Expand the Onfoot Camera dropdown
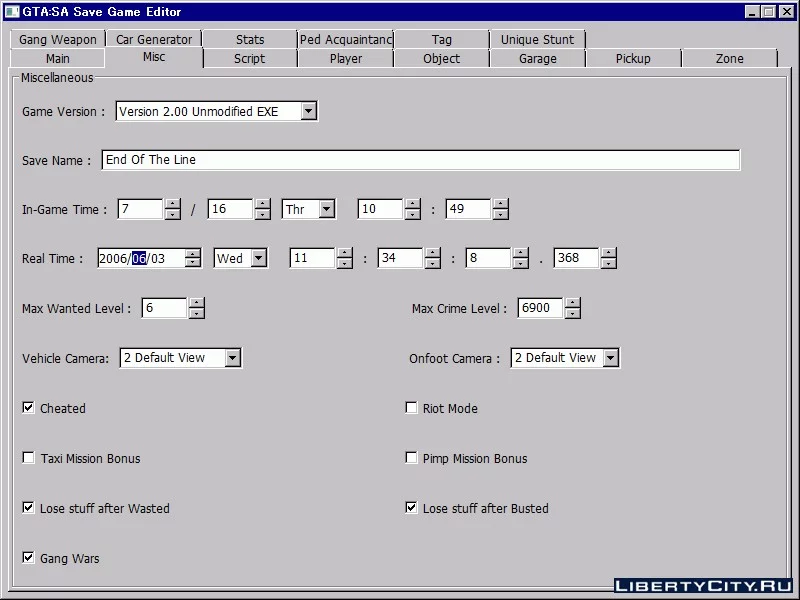Image resolution: width=800 pixels, height=600 pixels. (610, 358)
